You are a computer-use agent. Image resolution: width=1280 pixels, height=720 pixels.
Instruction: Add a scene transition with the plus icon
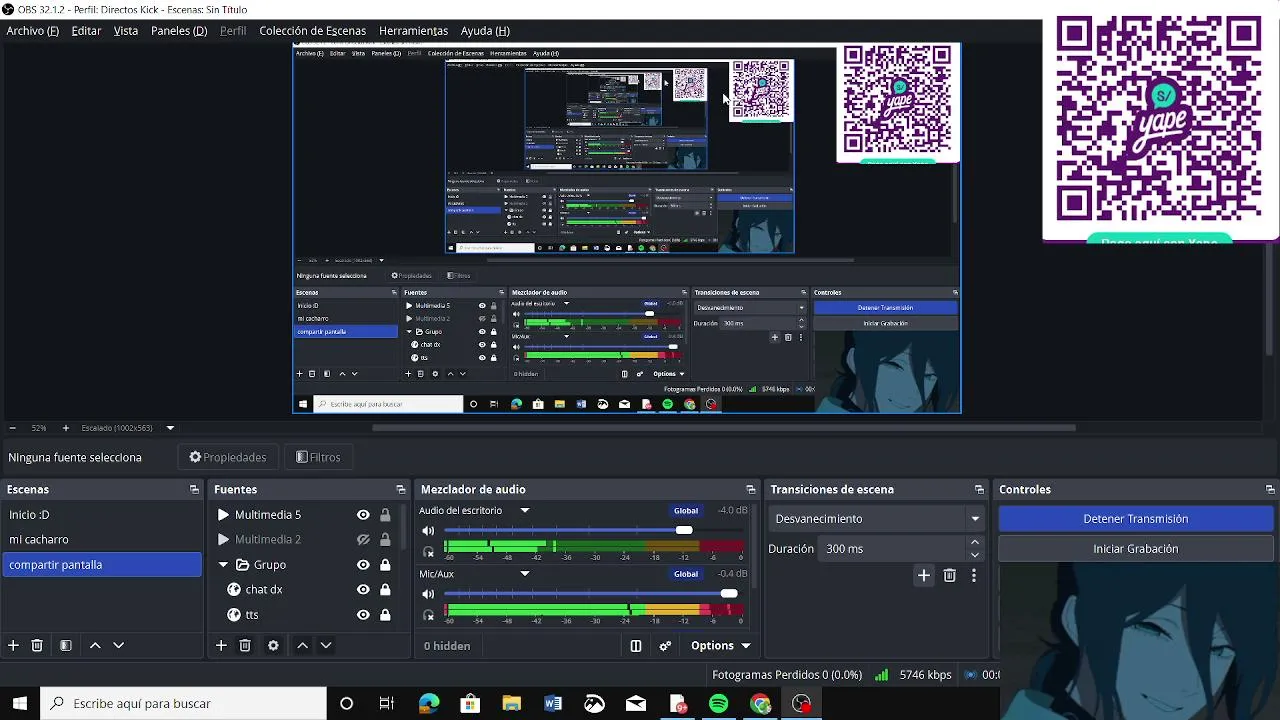924,576
